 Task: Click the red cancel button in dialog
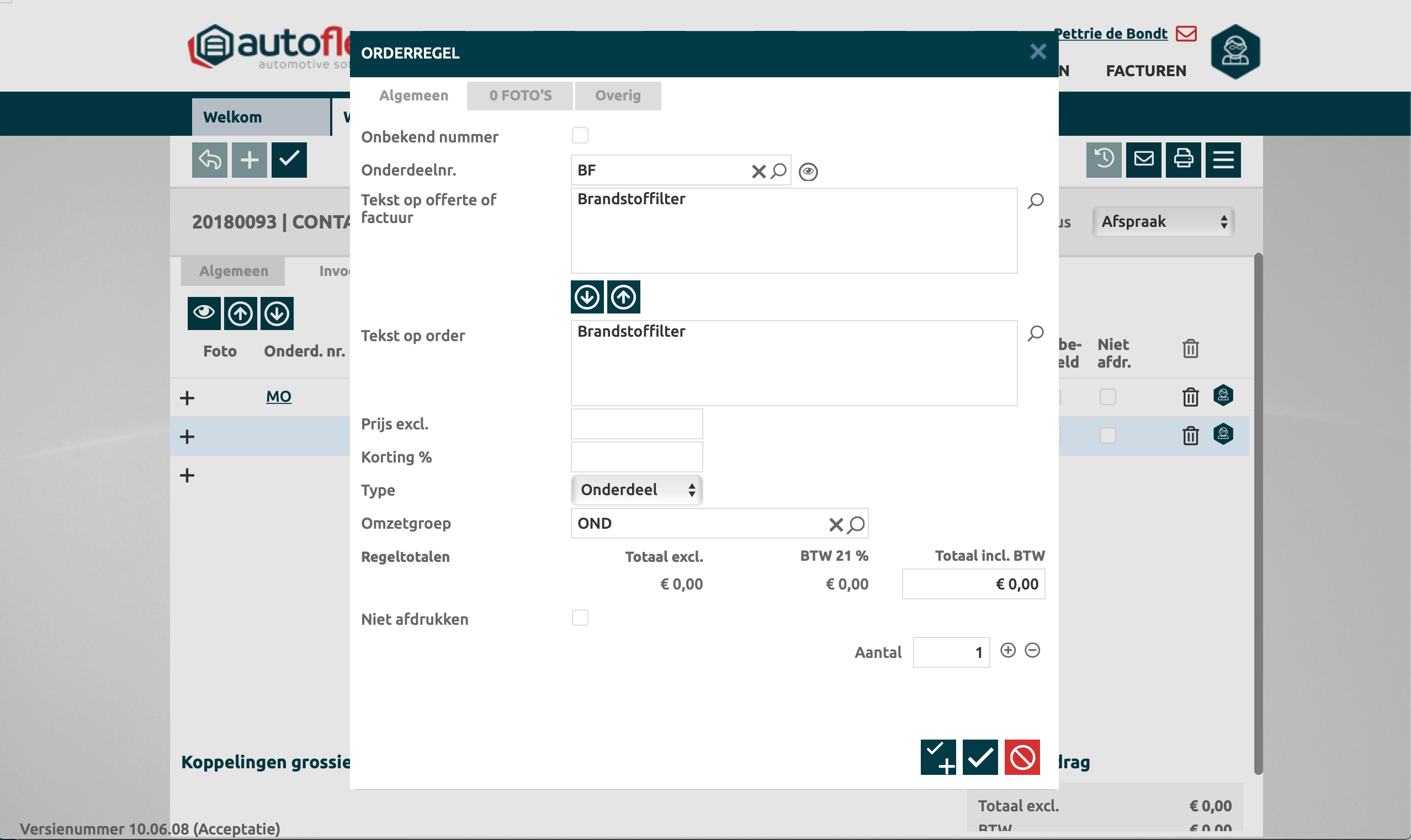[1022, 757]
